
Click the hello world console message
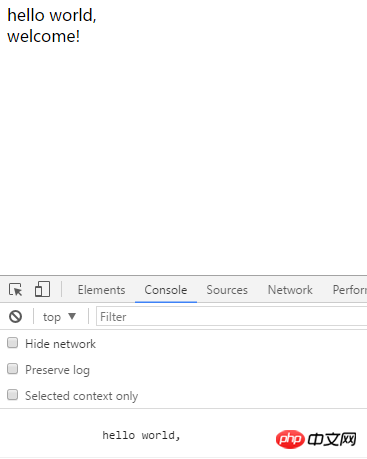141,435
